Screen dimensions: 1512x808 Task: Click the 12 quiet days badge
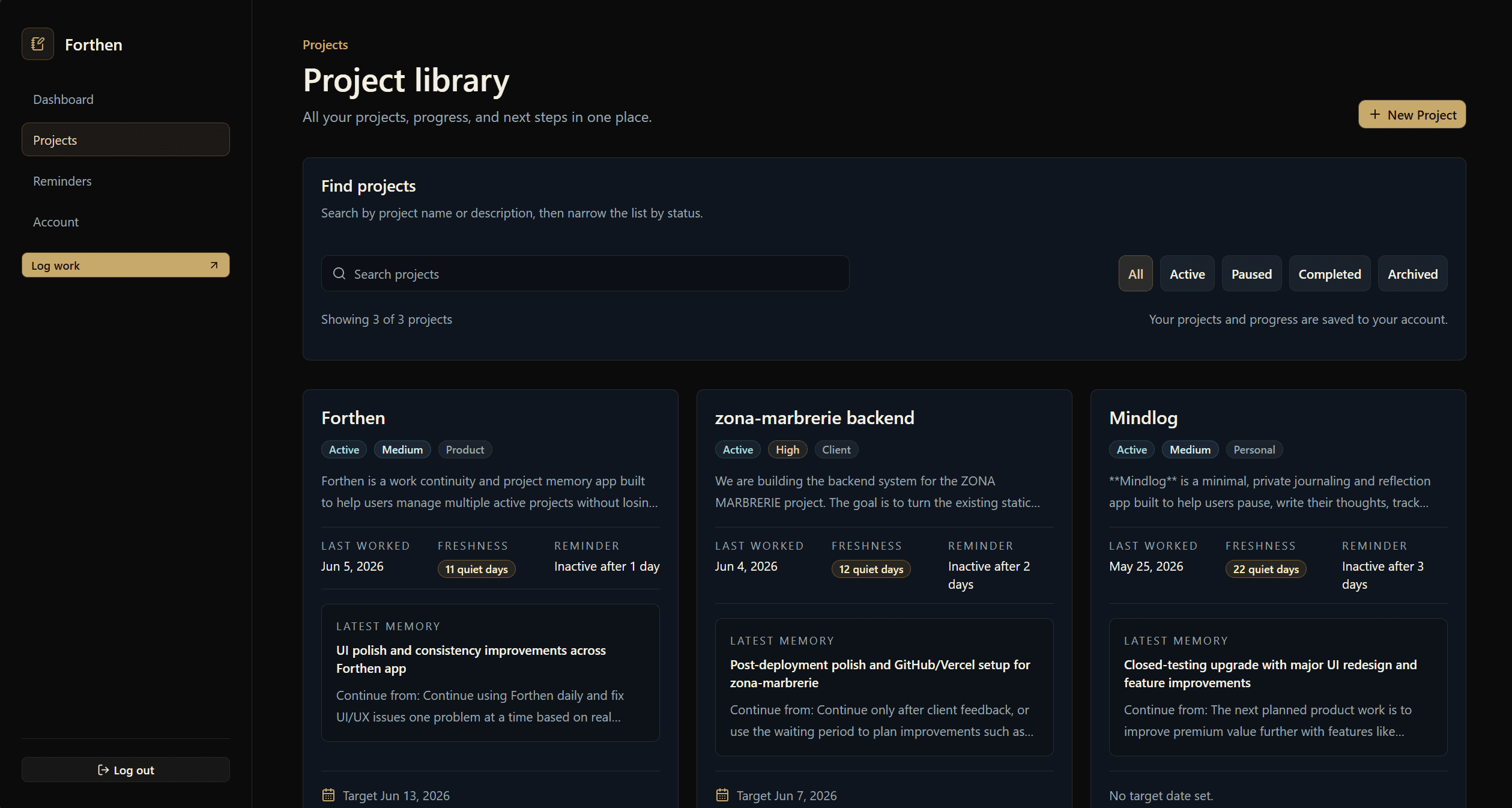pos(871,569)
